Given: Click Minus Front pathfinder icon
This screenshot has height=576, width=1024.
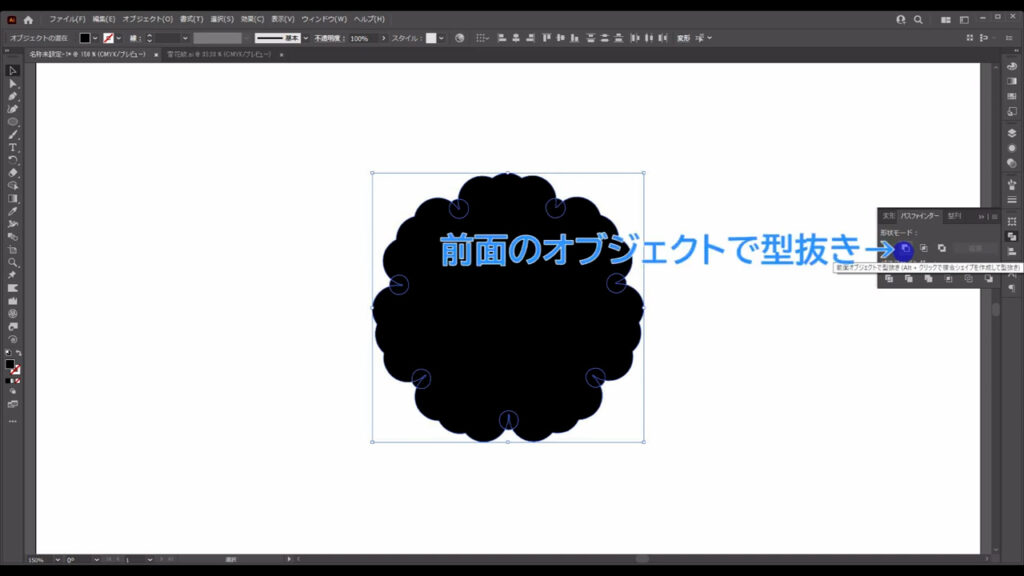Looking at the screenshot, I should pos(904,248).
